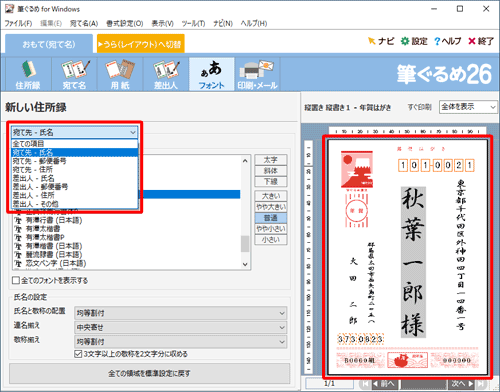
Task: Click the red X 終了 exit icon
Action: [481, 41]
